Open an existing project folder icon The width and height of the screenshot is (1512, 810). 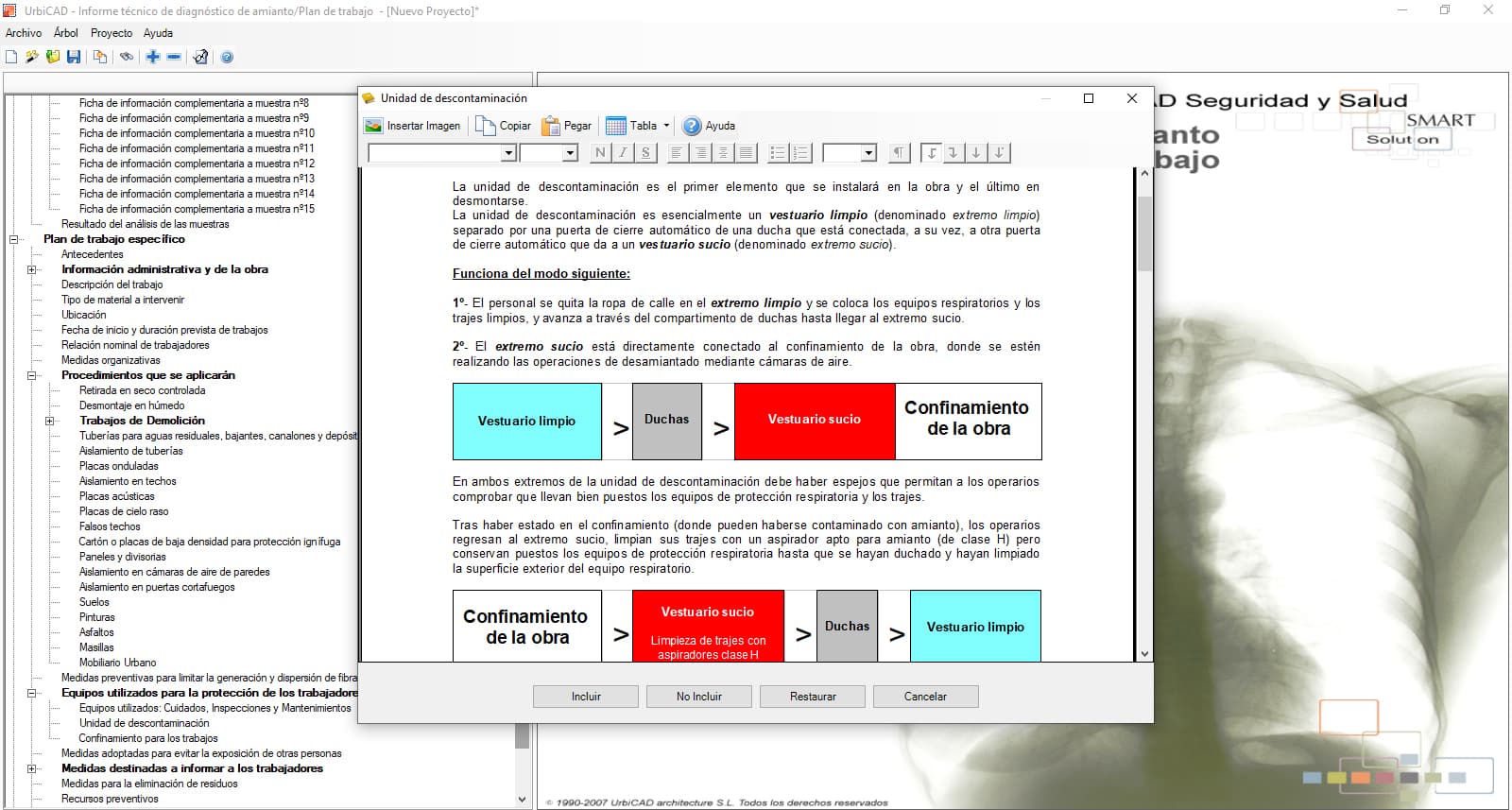tap(53, 57)
